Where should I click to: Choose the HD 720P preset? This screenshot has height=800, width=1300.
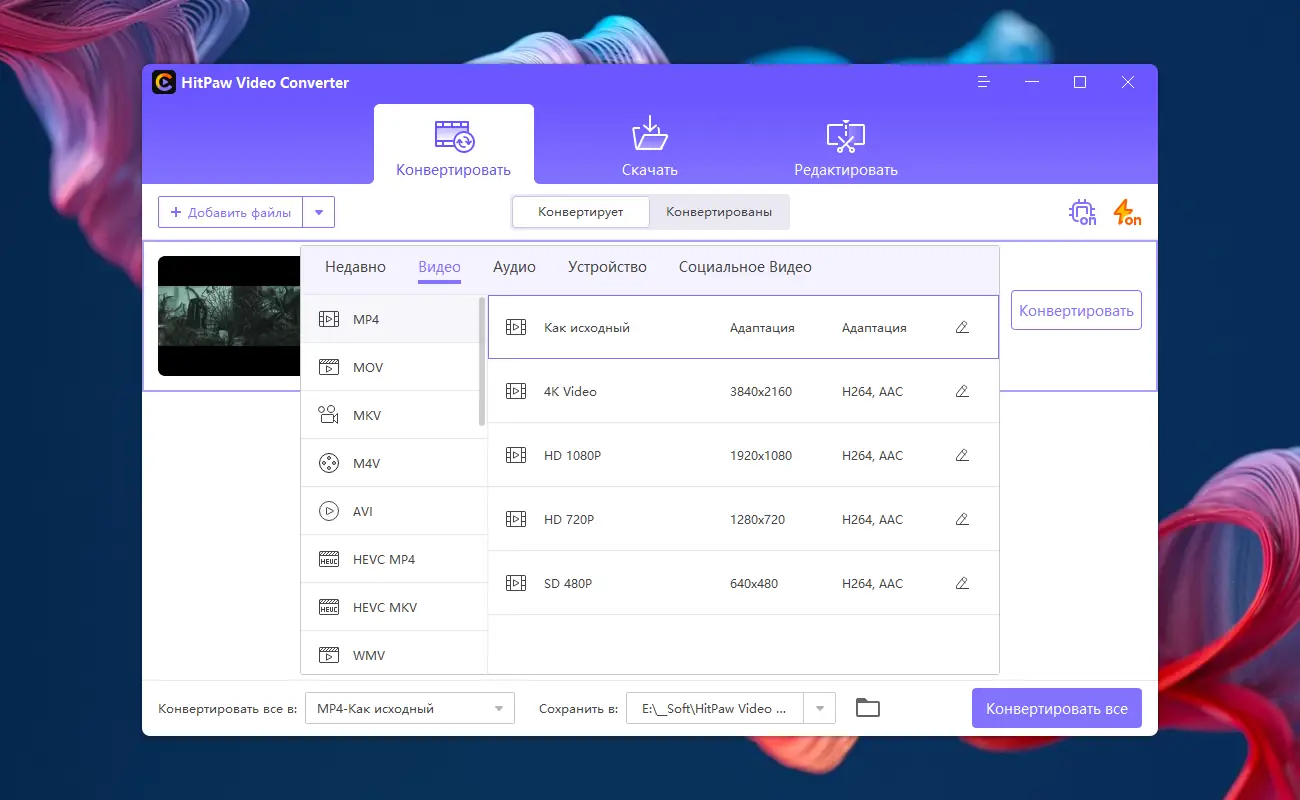pos(743,519)
